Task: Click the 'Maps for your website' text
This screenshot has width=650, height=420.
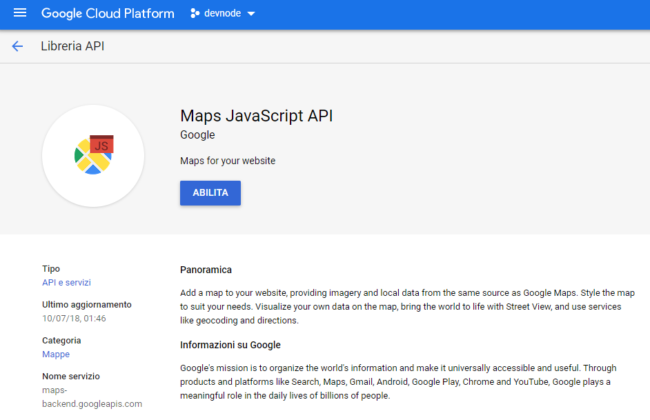Action: click(x=228, y=161)
